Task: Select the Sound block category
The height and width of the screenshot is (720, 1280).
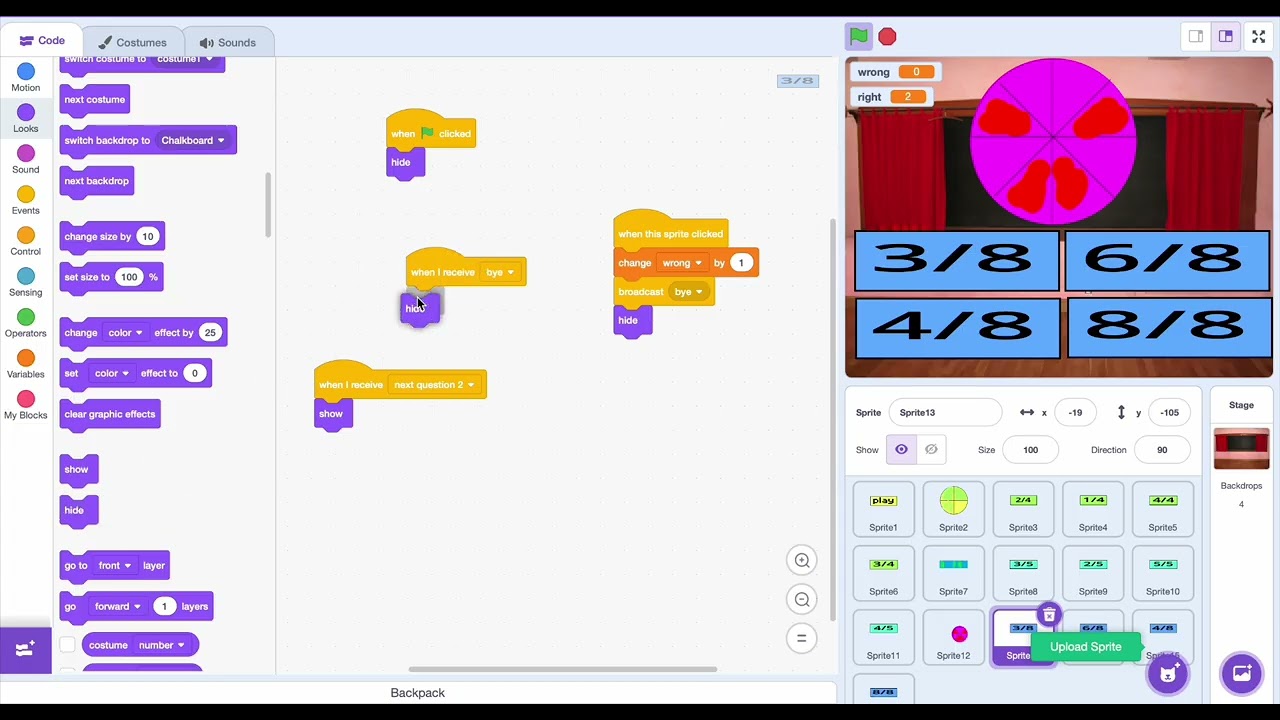Action: click(26, 159)
